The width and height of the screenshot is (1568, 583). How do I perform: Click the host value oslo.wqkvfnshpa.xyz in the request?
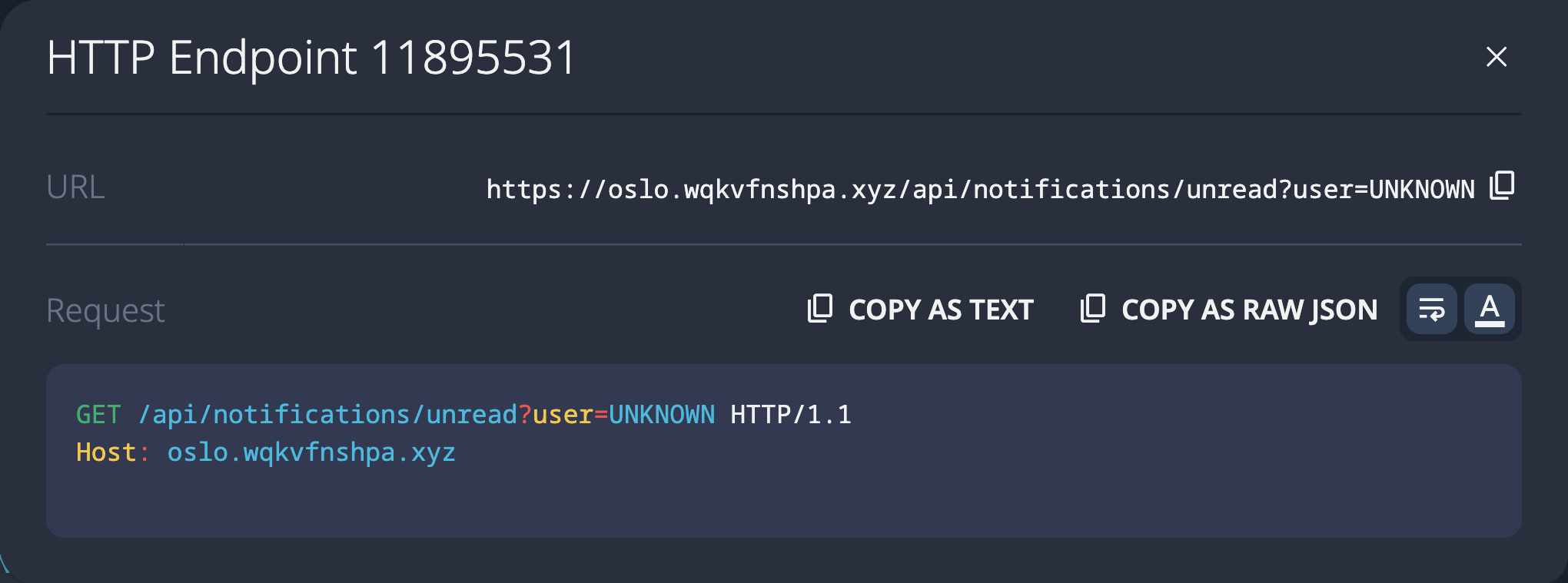[x=311, y=452]
